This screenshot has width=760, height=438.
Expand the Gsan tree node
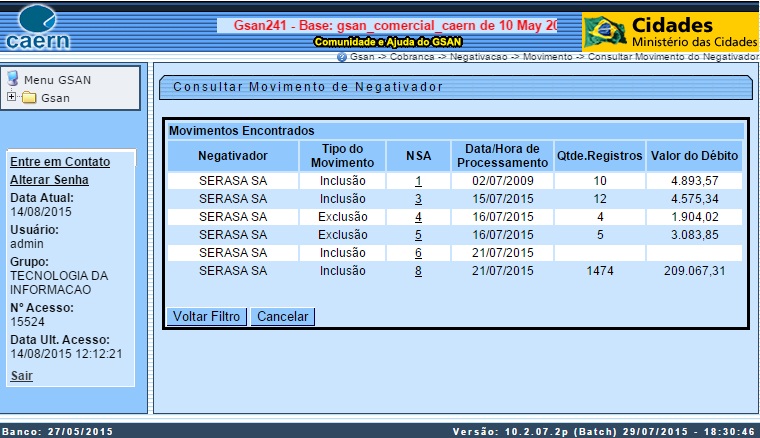click(x=10, y=97)
